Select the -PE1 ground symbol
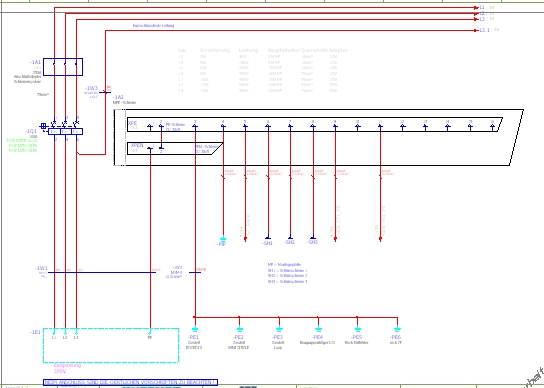 tap(195, 329)
